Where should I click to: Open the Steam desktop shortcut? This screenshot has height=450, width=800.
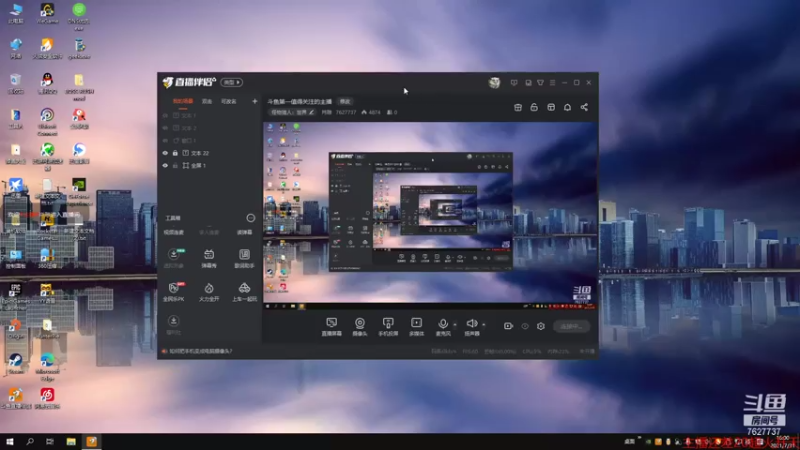[15, 363]
